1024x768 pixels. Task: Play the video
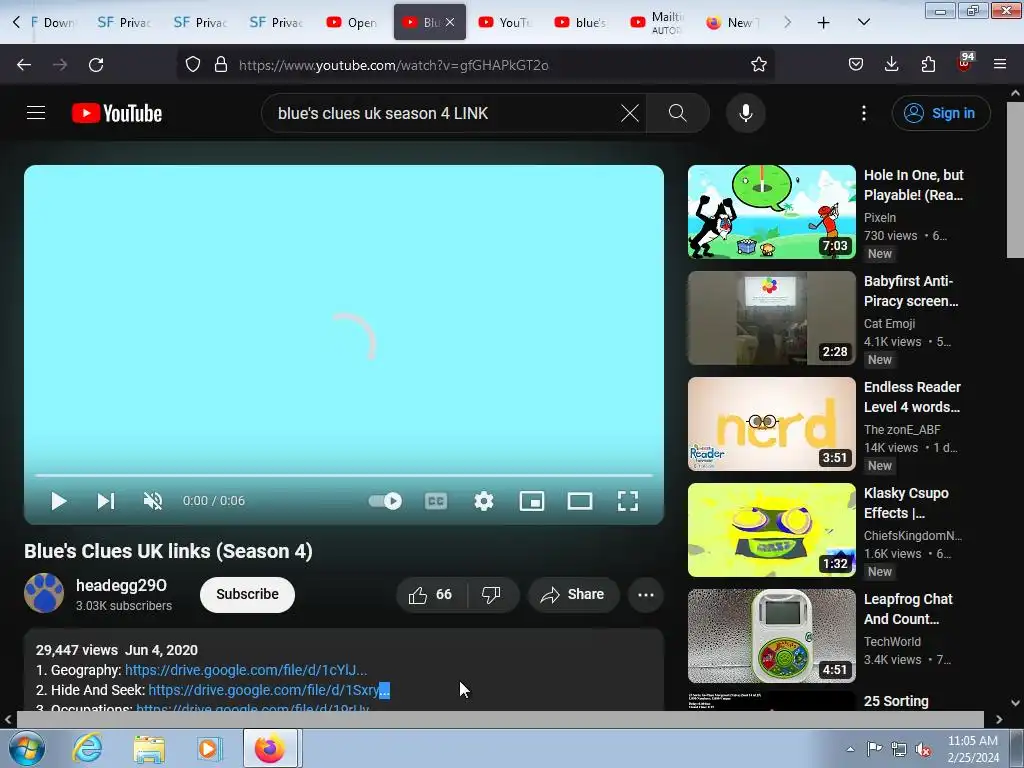[59, 501]
